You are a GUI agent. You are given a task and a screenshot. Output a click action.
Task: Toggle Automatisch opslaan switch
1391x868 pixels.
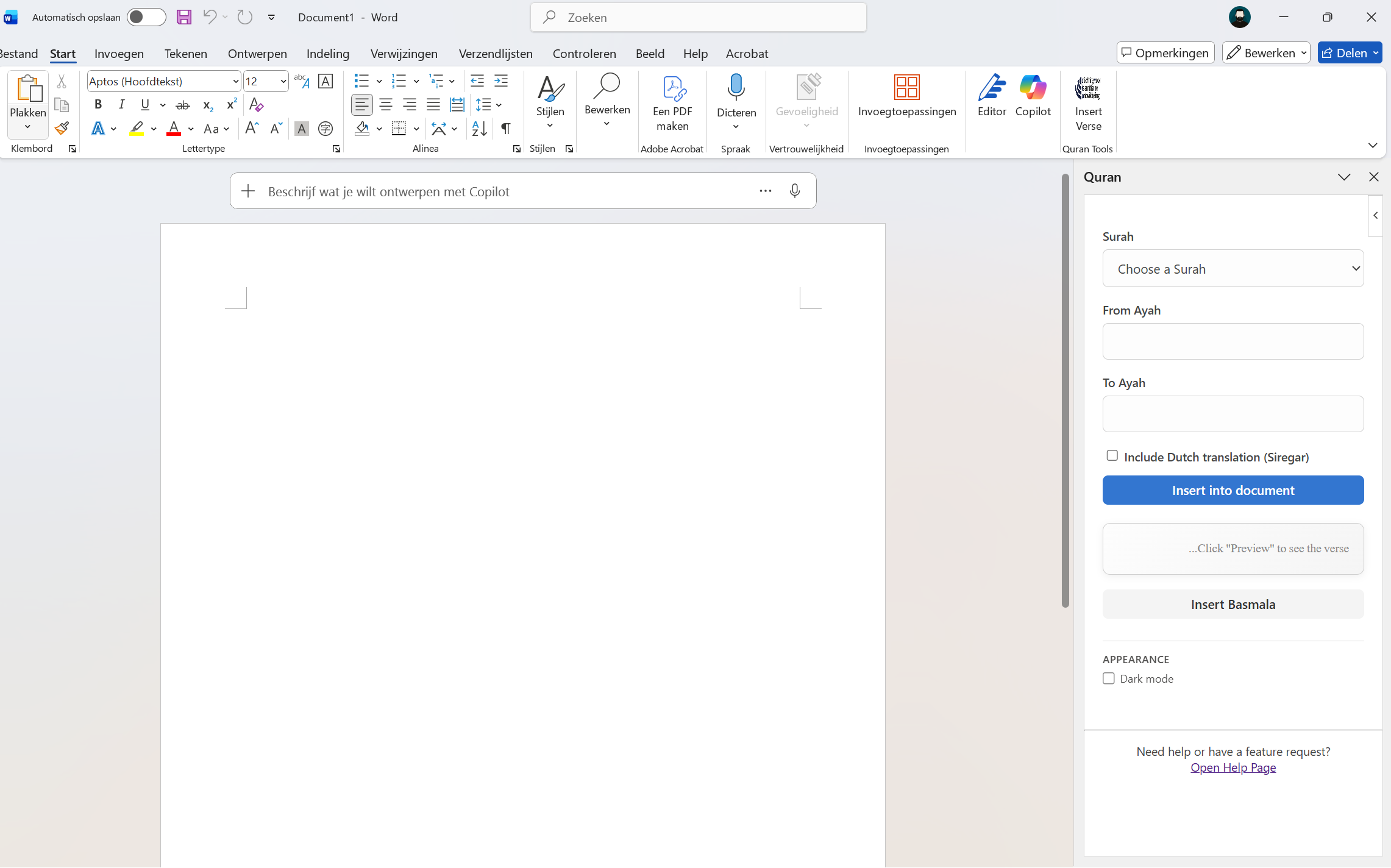point(146,17)
